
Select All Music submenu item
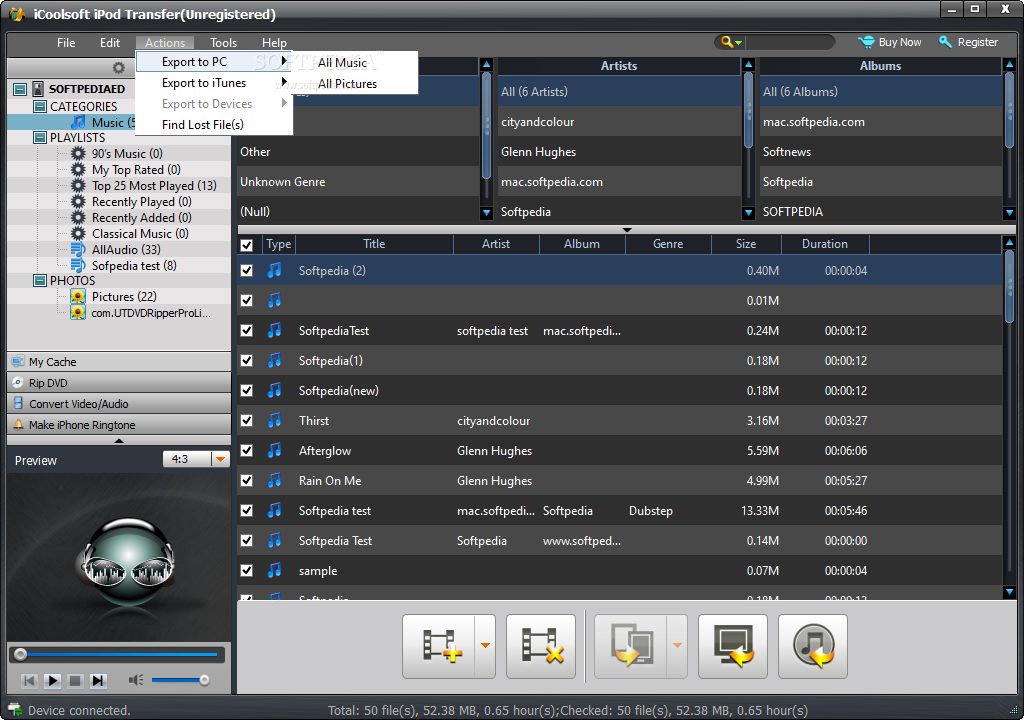[x=355, y=63]
